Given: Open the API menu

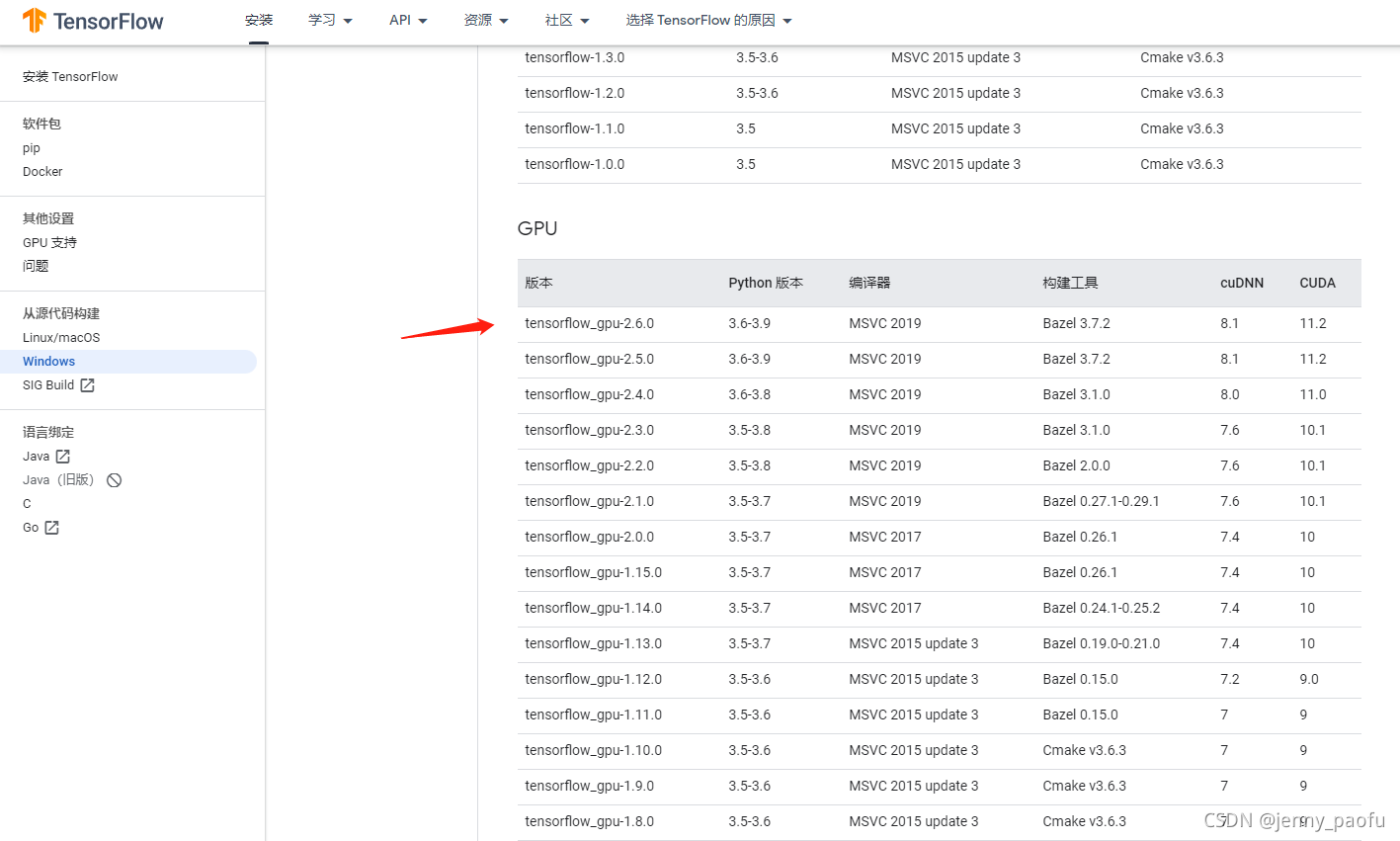Looking at the screenshot, I should coord(400,20).
